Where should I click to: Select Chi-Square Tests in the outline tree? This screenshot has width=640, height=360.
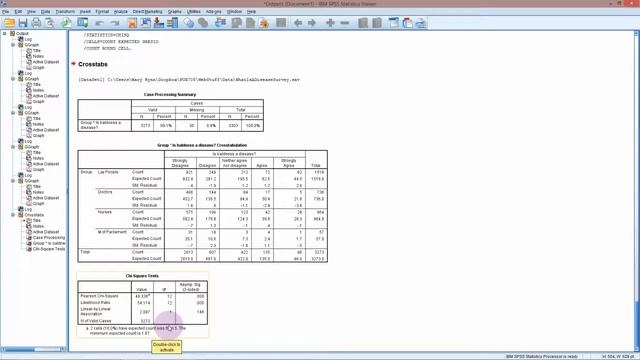[x=49, y=249]
